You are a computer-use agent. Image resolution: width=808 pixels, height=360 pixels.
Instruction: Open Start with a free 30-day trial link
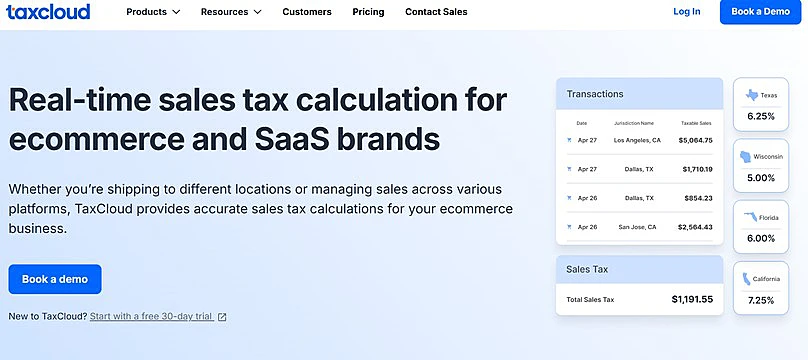[152, 316]
